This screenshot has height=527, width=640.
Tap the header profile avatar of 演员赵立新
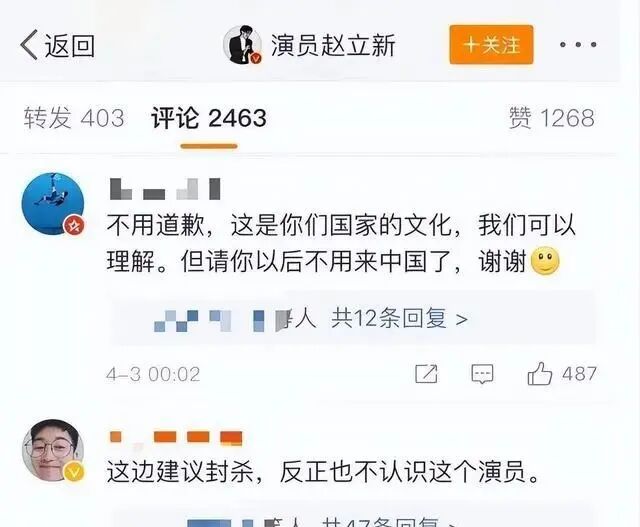point(242,44)
